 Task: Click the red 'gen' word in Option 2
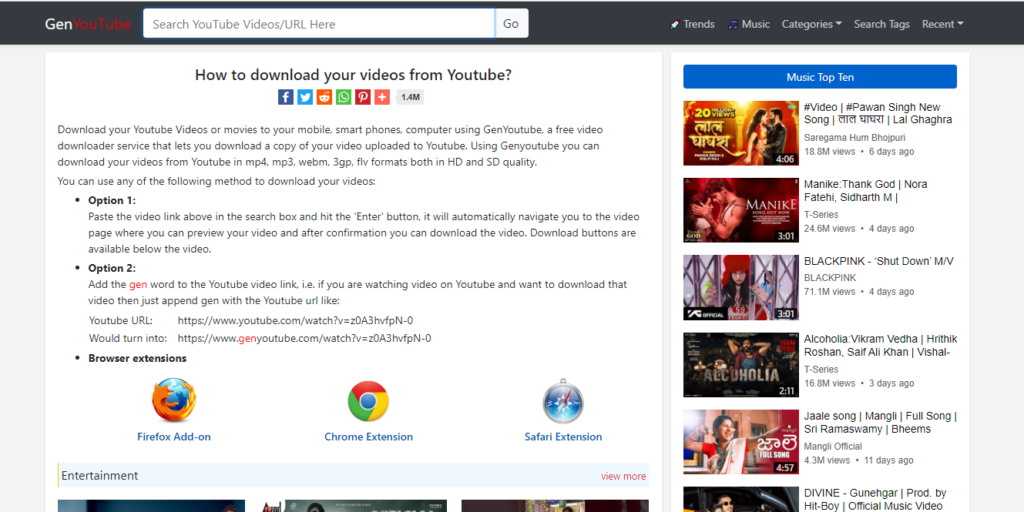point(138,285)
